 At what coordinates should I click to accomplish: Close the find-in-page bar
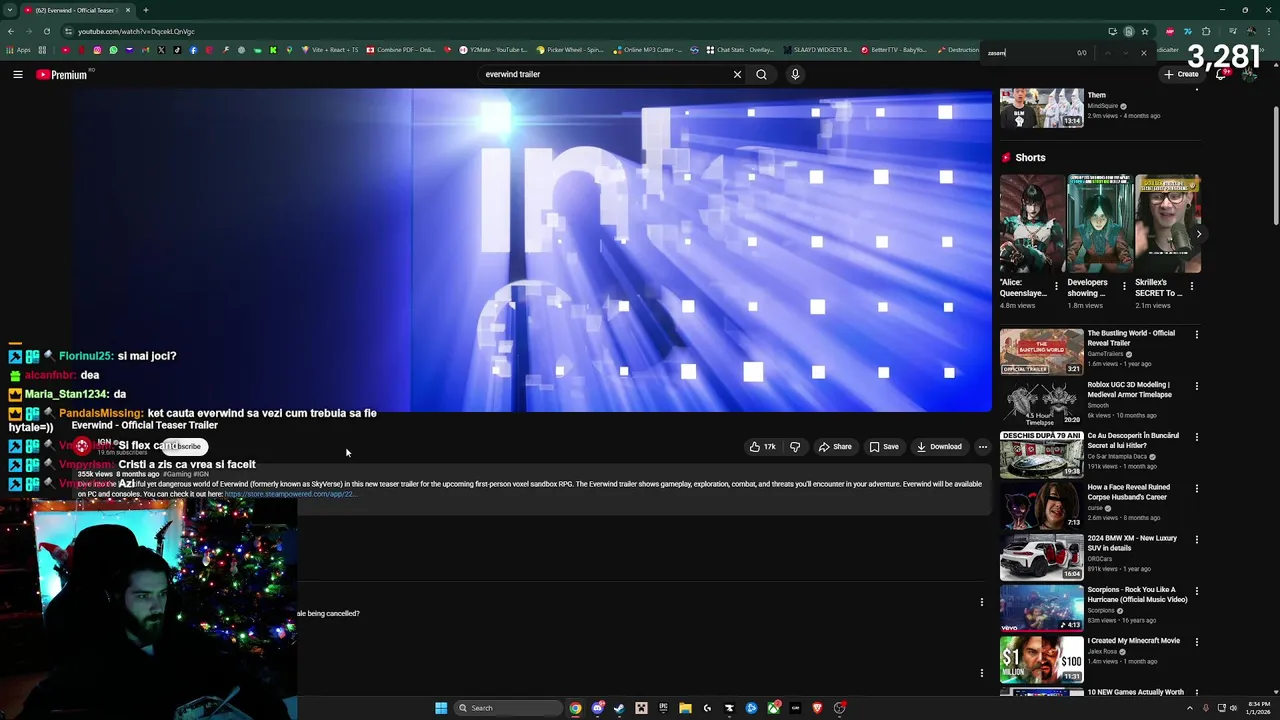1144,53
